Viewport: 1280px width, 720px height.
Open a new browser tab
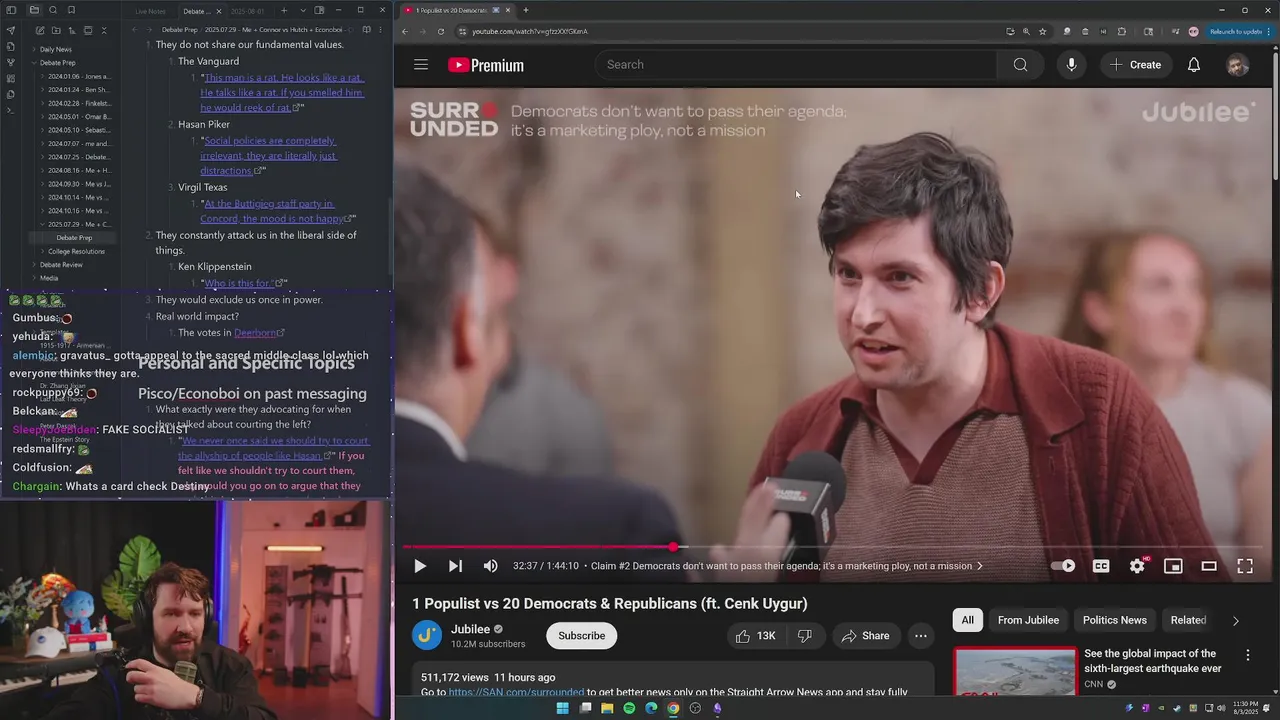tap(526, 10)
